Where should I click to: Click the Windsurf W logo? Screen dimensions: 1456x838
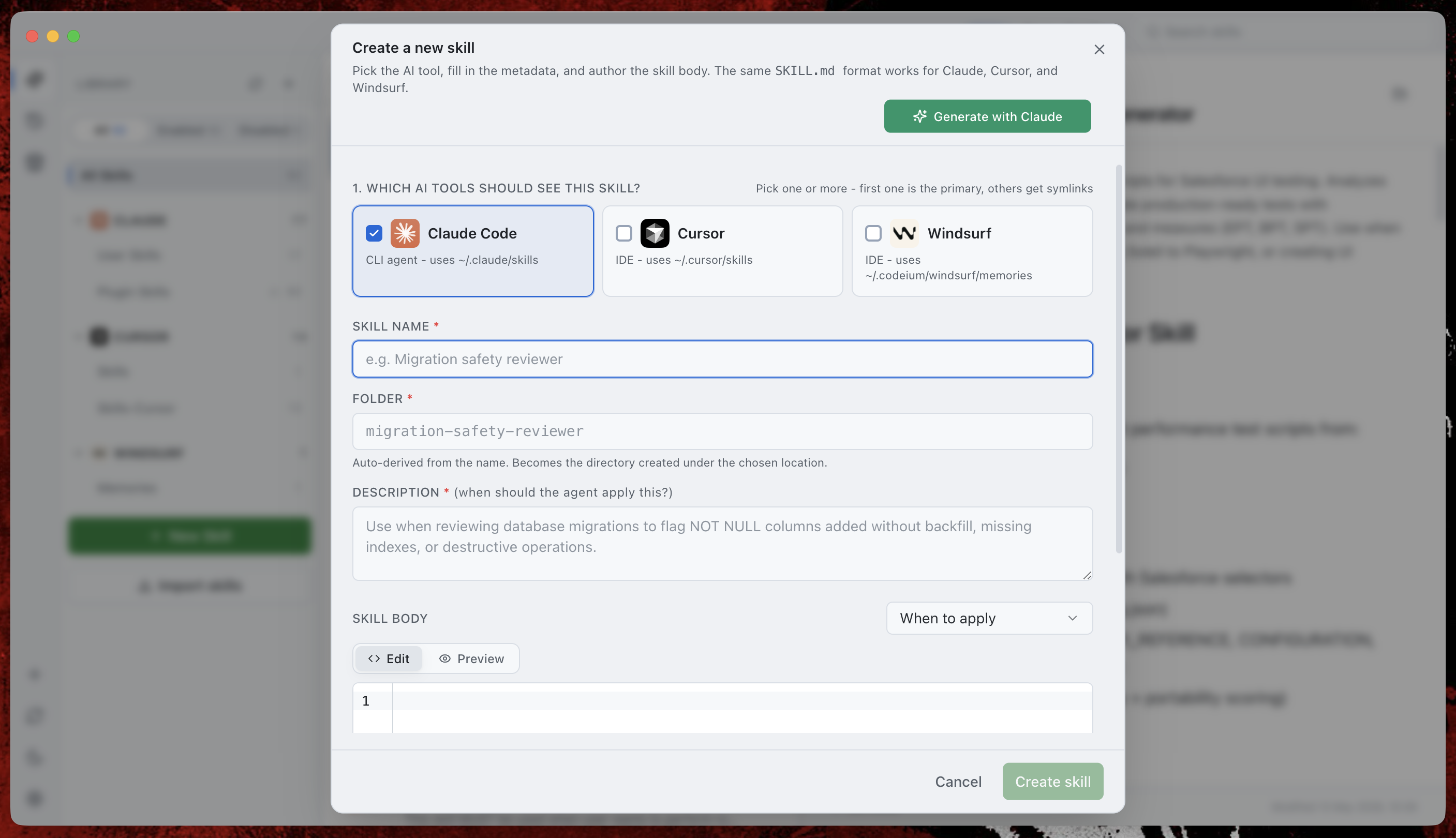904,233
